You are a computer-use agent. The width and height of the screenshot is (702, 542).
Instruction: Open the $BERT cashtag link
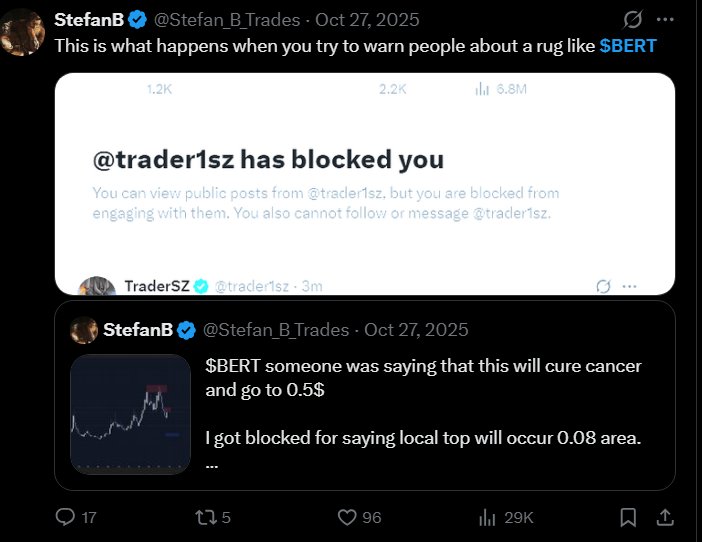[636, 46]
